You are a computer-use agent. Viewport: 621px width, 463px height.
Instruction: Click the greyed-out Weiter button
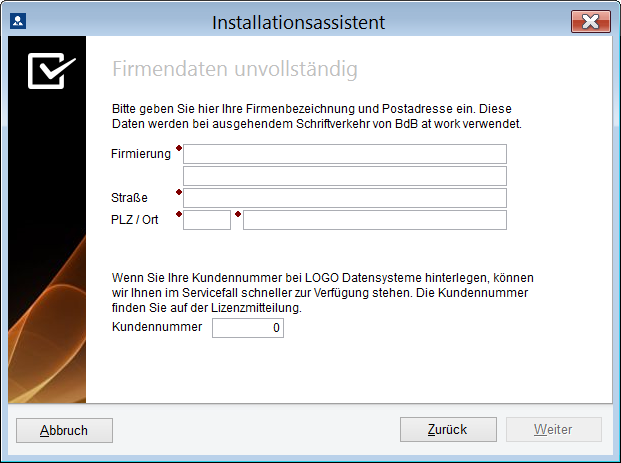click(554, 429)
